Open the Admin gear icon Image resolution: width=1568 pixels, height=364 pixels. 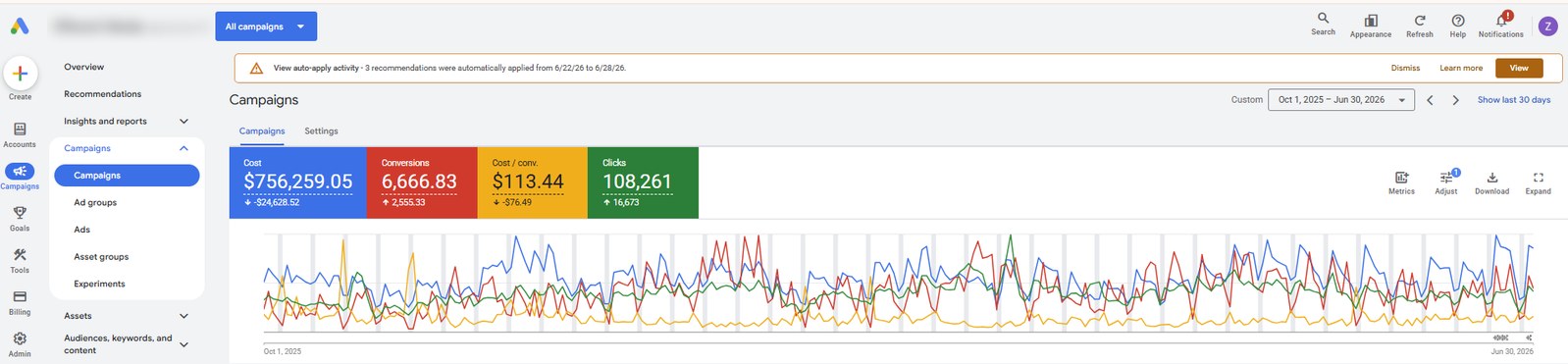pos(20,338)
